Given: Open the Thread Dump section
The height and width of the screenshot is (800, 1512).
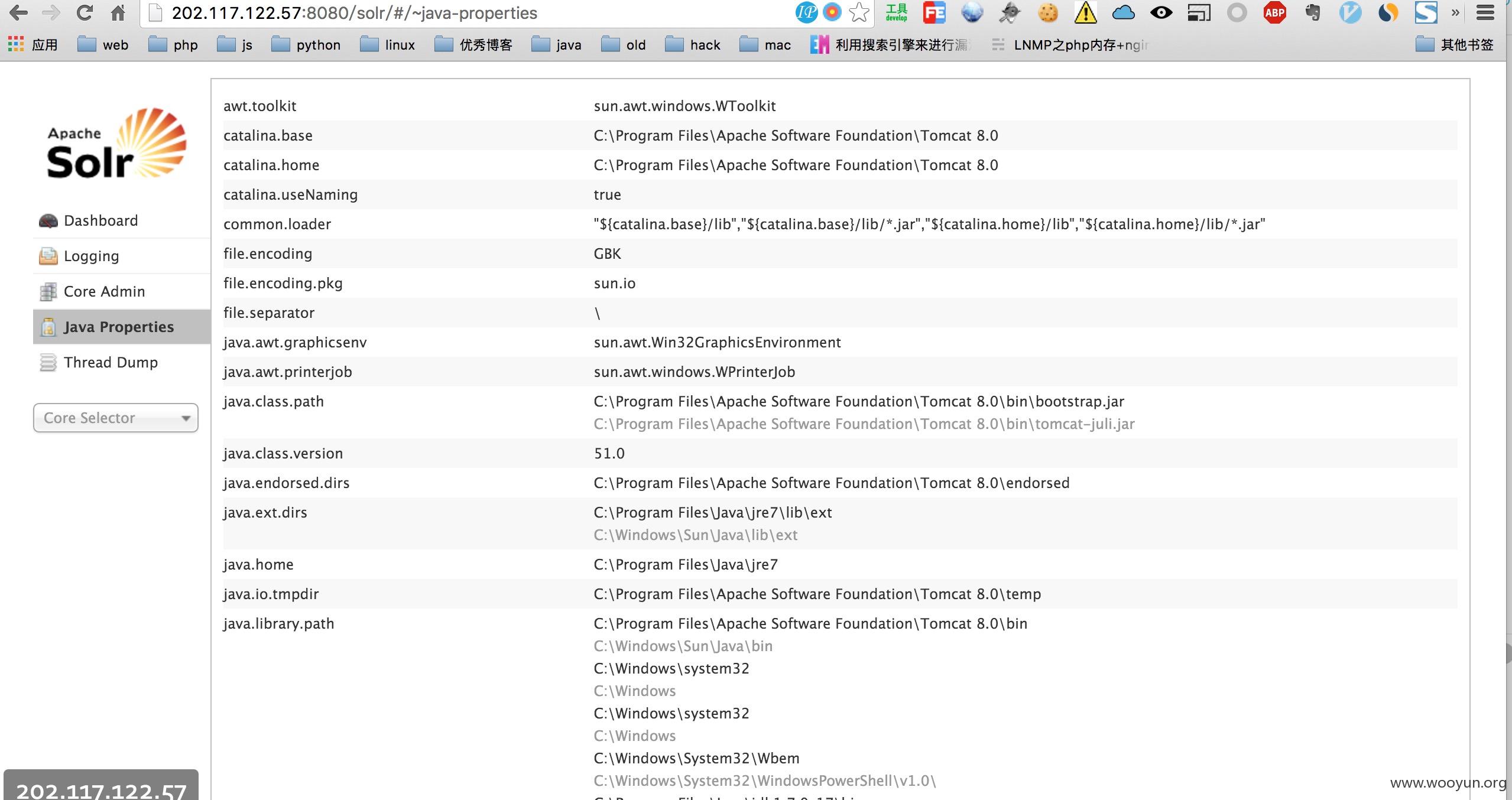Looking at the screenshot, I should coord(111,362).
